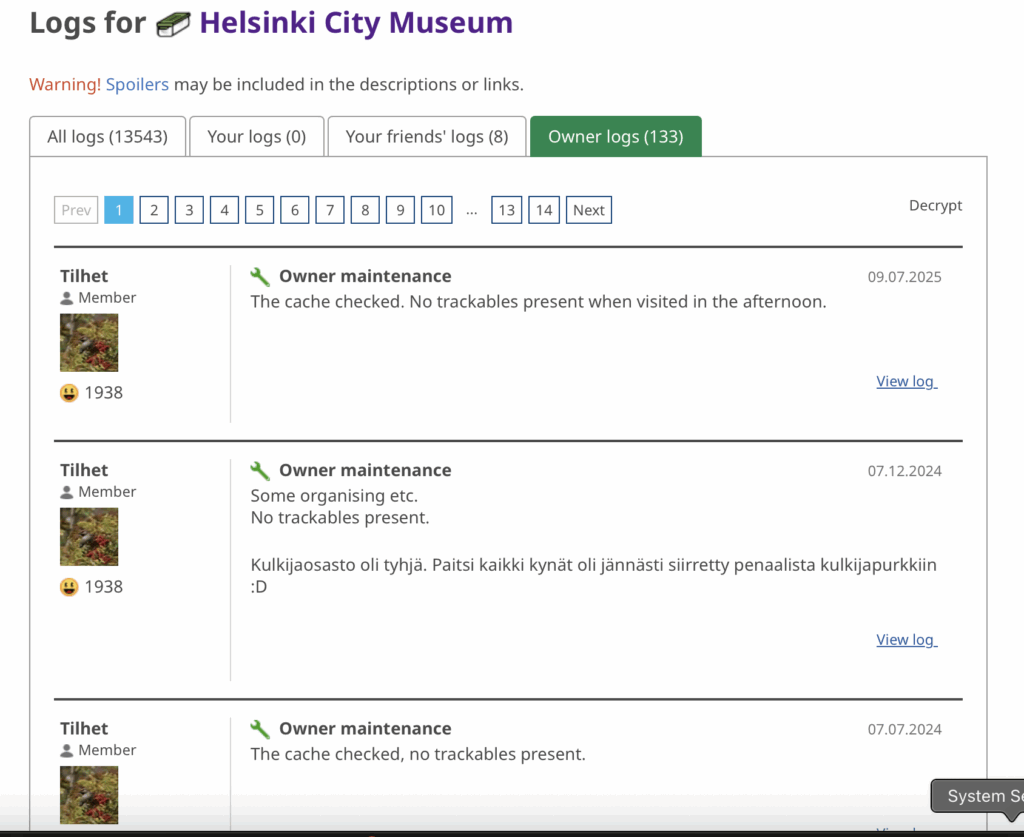Click the member icon in the 07.07.2024 log
Screen dimensions: 1024x837
(67, 751)
